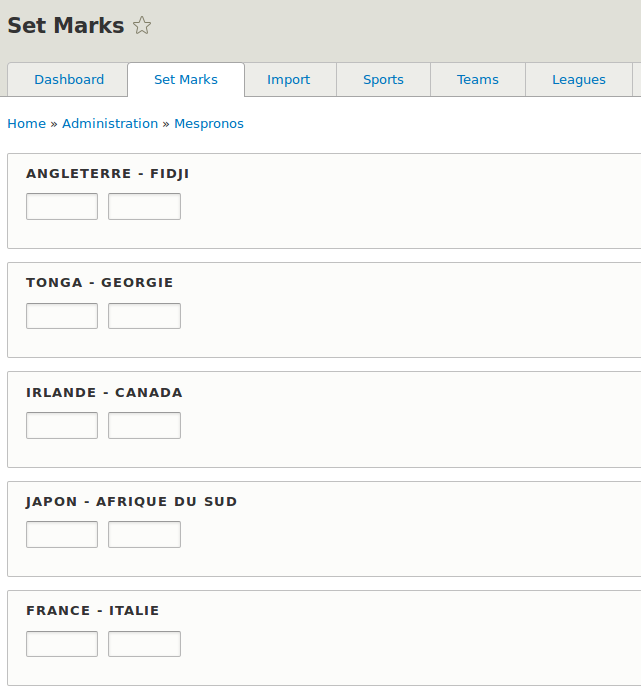
Task: Select the Set Marks tab
Action: point(186,80)
